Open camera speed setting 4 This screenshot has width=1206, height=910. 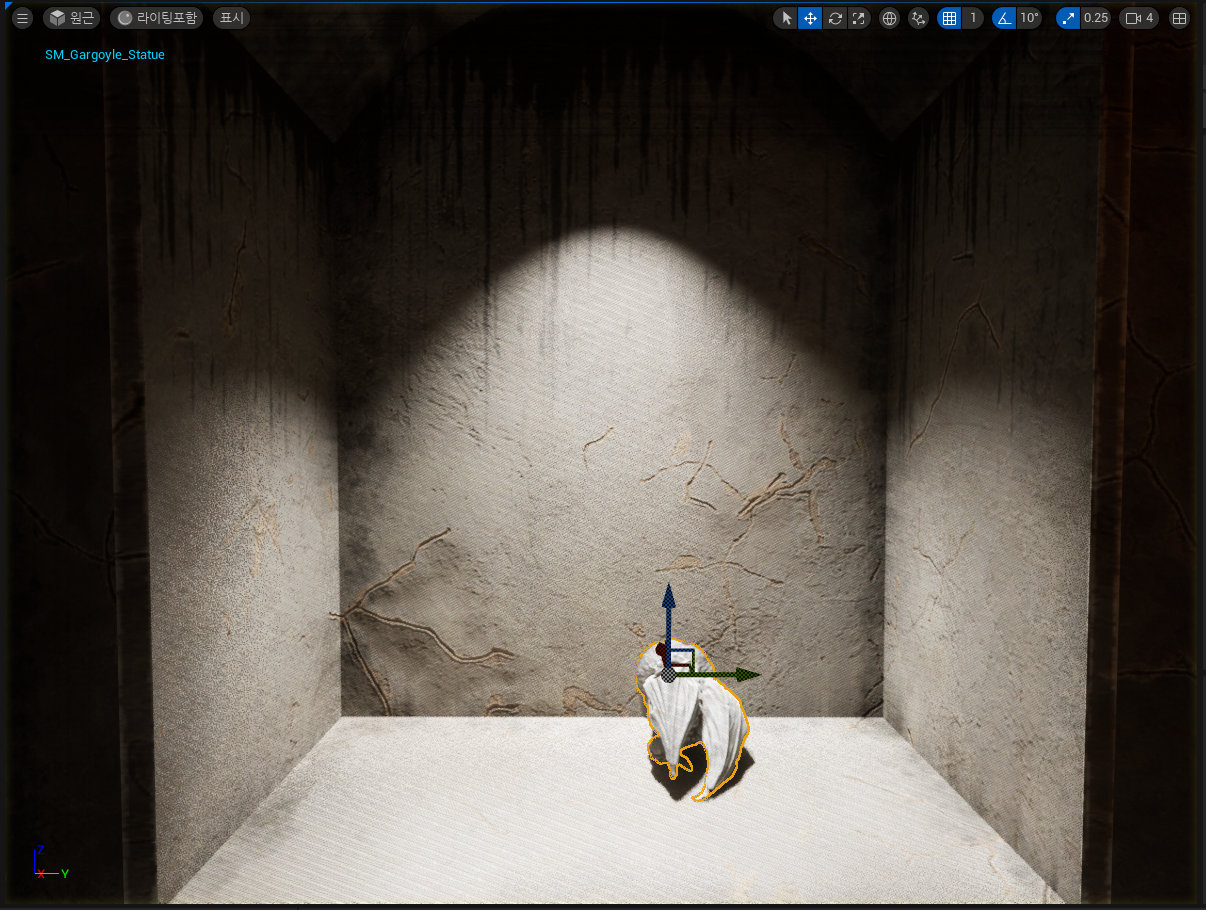pyautogui.click(x=1139, y=18)
